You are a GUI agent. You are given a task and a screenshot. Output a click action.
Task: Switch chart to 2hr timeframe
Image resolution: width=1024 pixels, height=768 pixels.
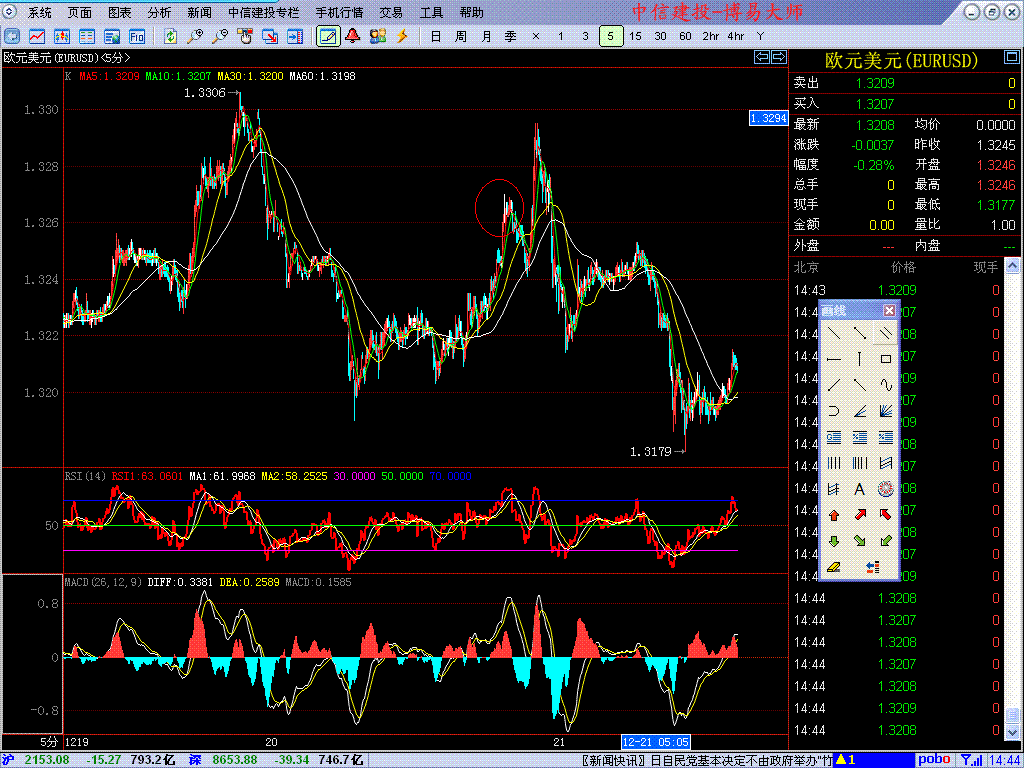710,36
